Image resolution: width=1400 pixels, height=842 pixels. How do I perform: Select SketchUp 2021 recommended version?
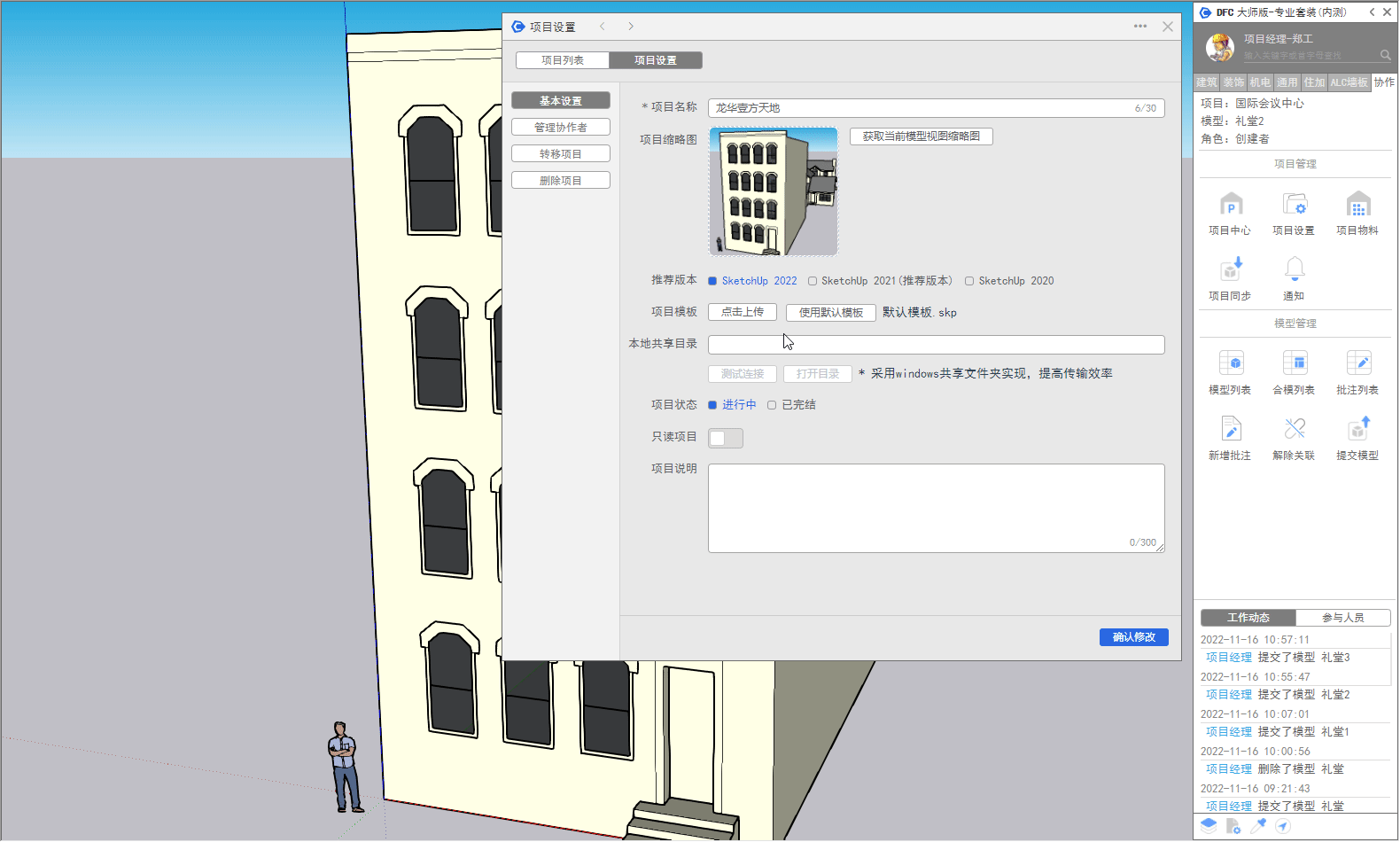[x=813, y=281]
